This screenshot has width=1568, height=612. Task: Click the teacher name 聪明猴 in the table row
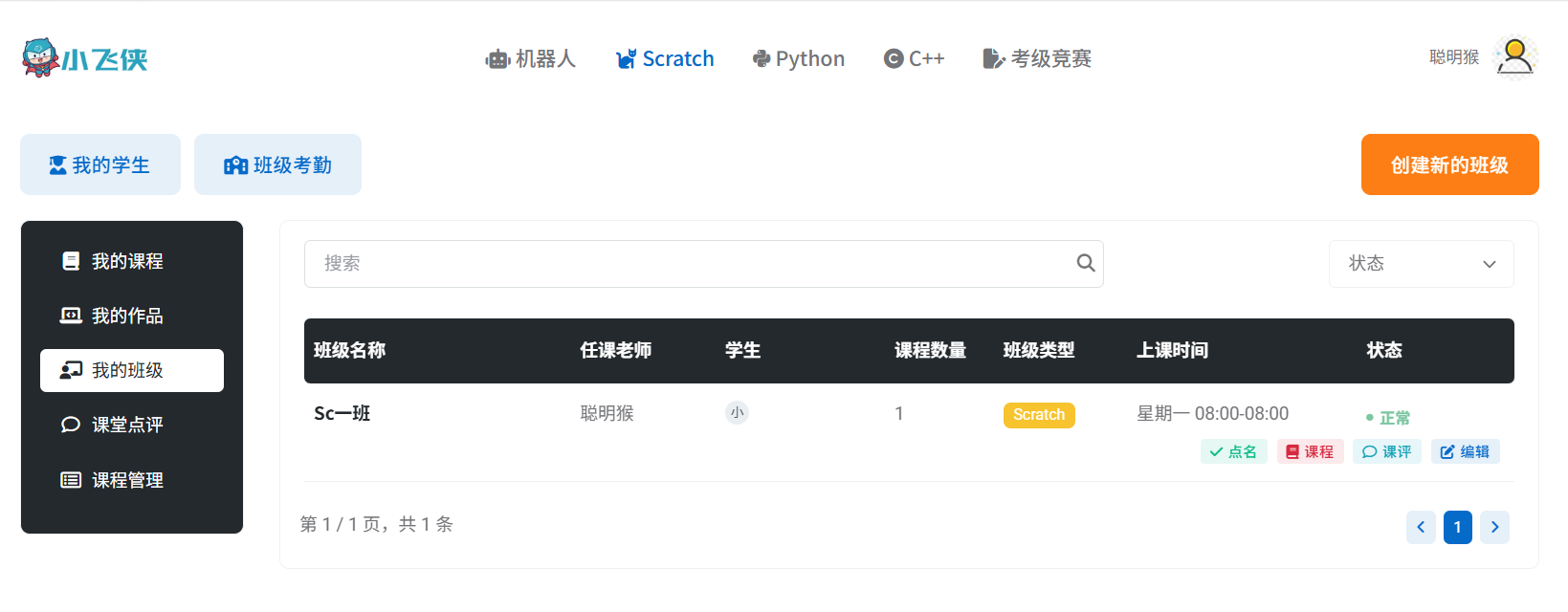(607, 413)
